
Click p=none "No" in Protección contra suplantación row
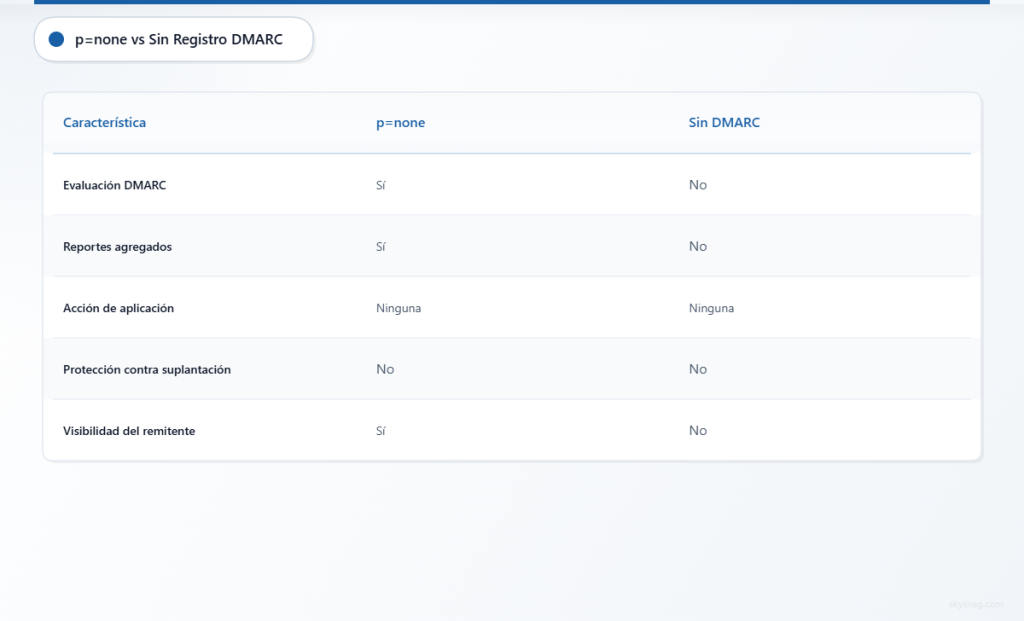385,369
